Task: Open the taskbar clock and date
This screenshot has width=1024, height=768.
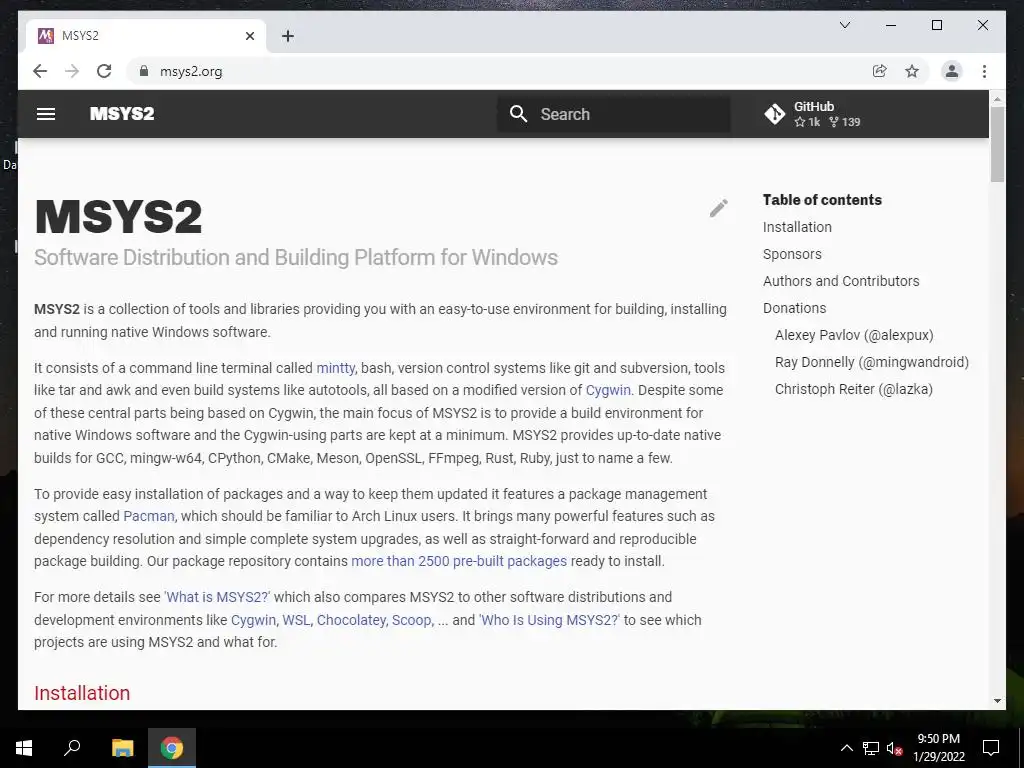Action: [x=938, y=748]
